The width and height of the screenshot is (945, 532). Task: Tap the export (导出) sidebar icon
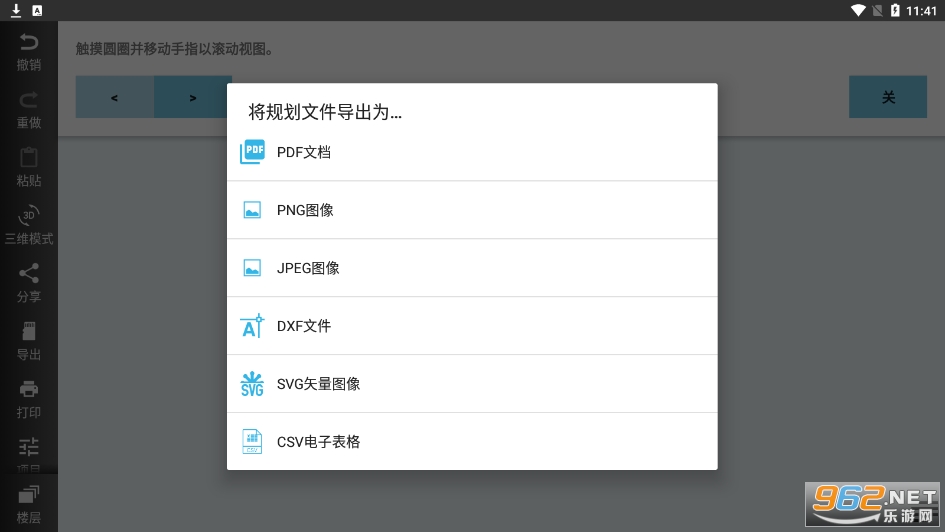tap(29, 331)
